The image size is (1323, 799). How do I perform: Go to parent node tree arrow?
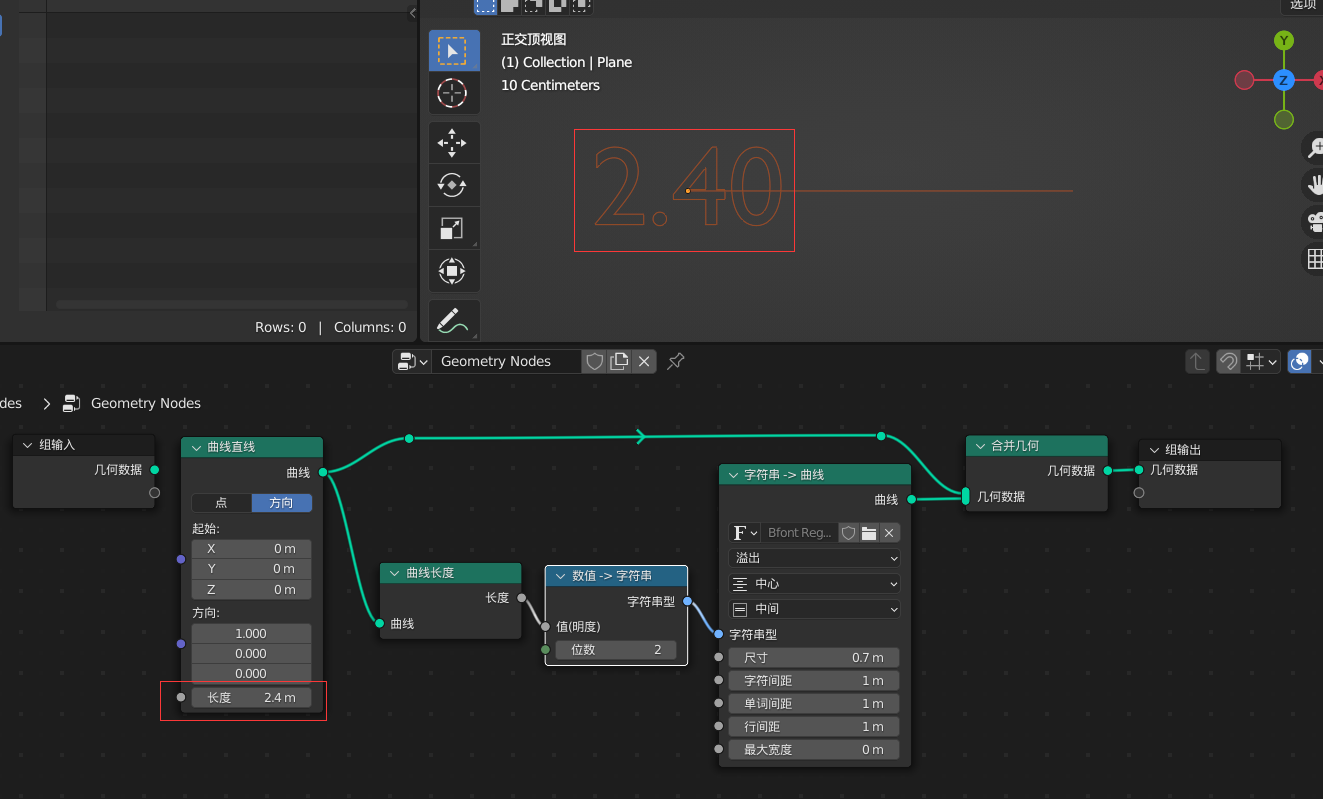[1197, 361]
